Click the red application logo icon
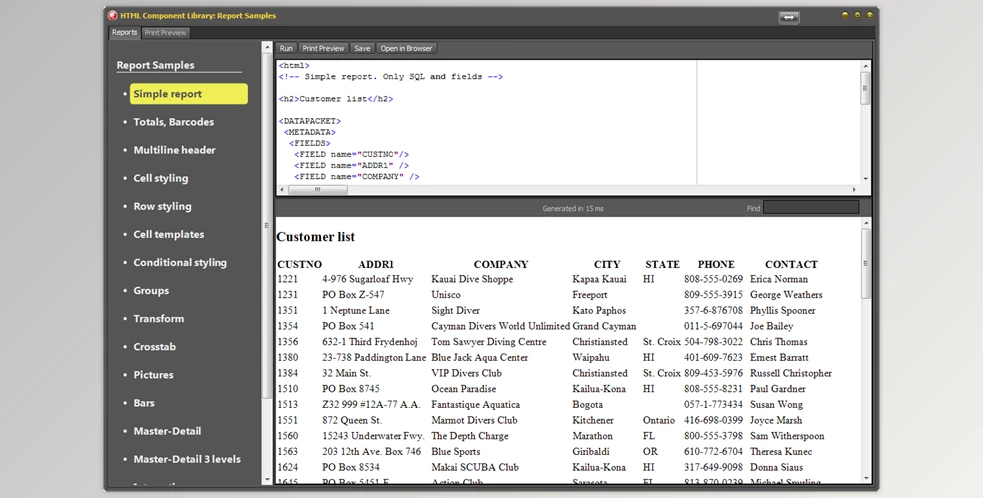The height and width of the screenshot is (498, 983). coord(112,16)
